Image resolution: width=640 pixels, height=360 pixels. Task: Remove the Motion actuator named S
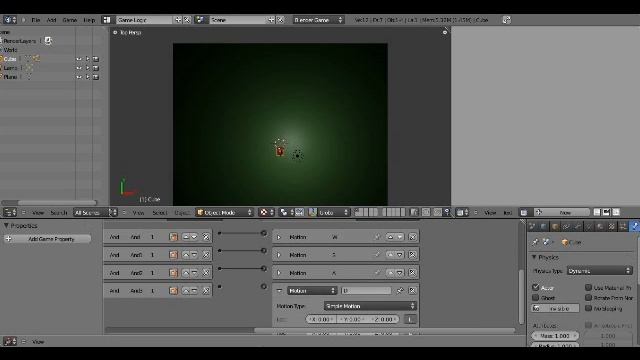(413, 255)
